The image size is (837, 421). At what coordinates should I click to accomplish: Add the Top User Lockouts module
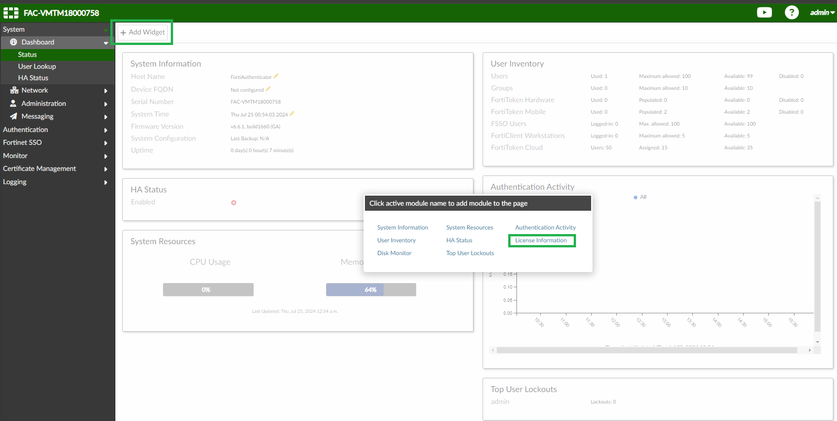coord(470,253)
